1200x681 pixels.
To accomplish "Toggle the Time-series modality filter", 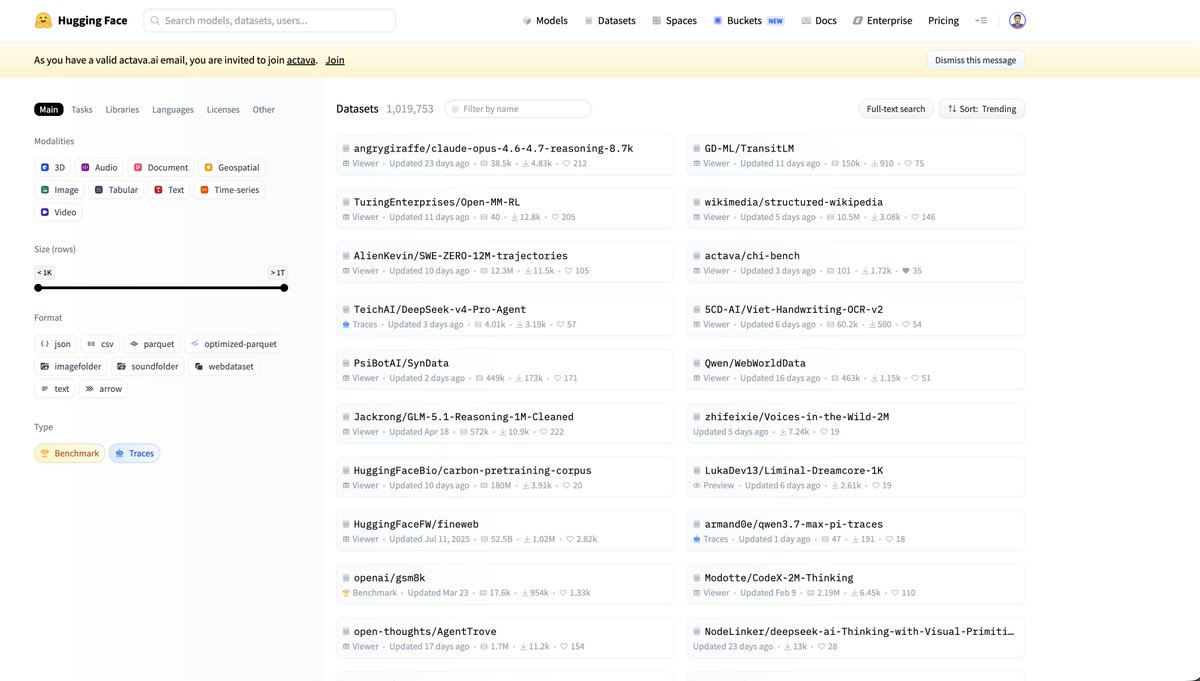I will pyautogui.click(x=230, y=189).
